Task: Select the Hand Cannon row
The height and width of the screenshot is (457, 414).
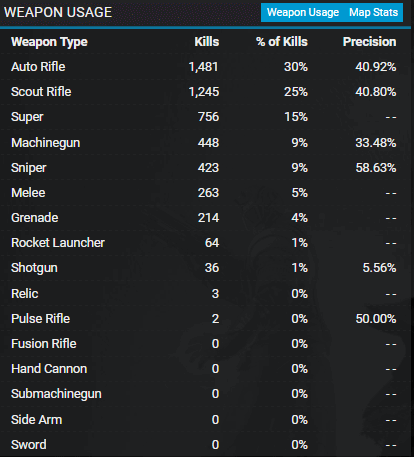Action: [205, 369]
